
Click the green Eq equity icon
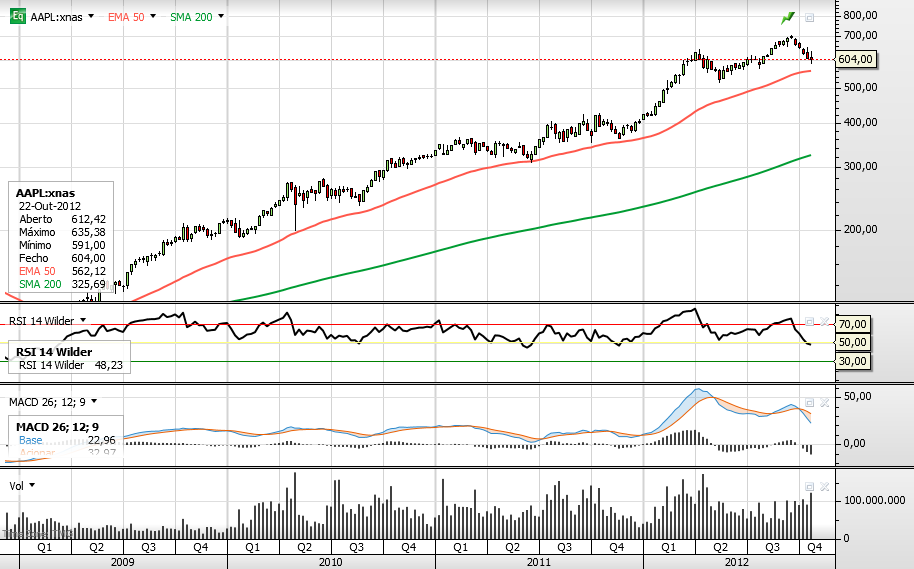pyautogui.click(x=17, y=16)
